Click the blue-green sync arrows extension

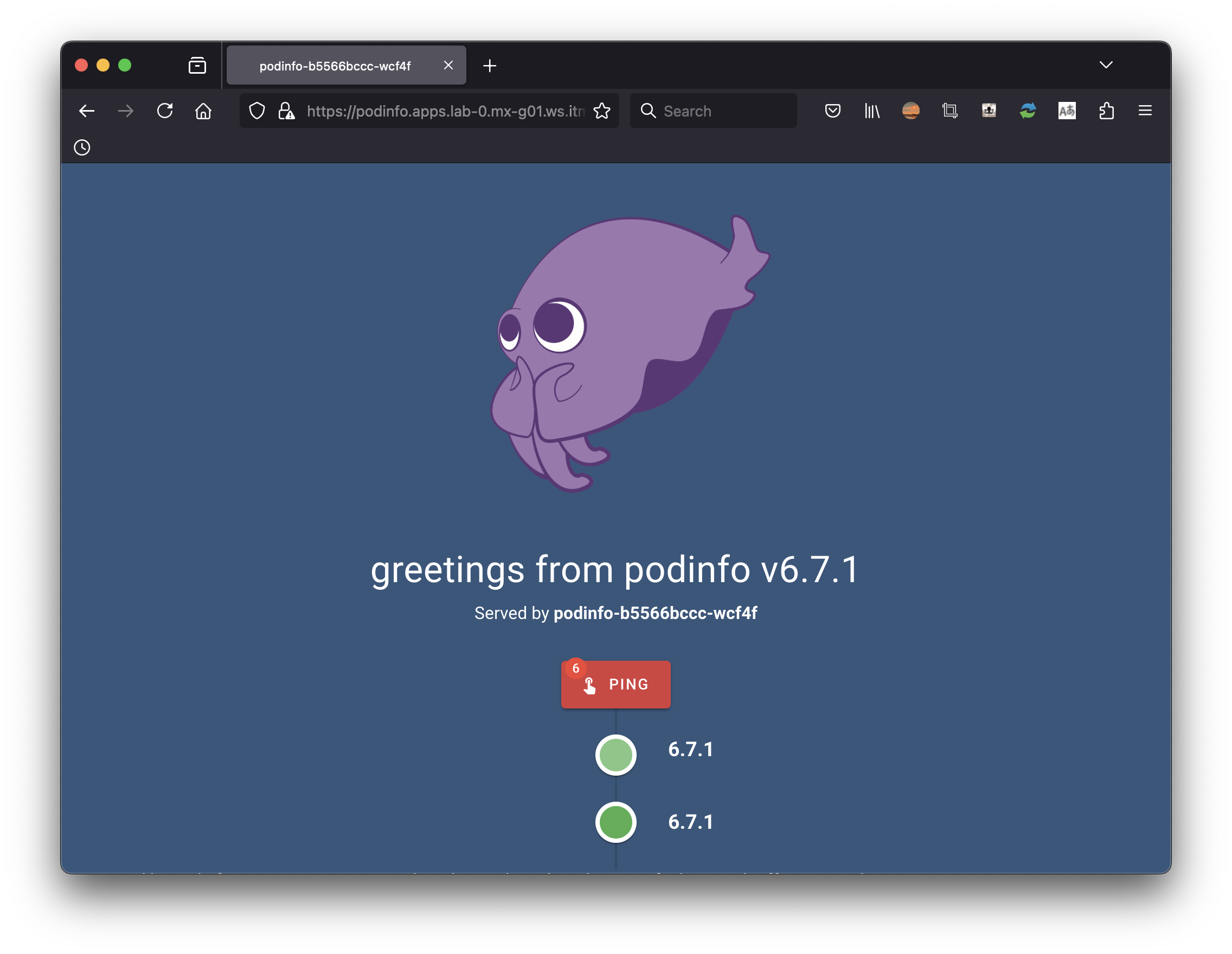[x=1028, y=111]
